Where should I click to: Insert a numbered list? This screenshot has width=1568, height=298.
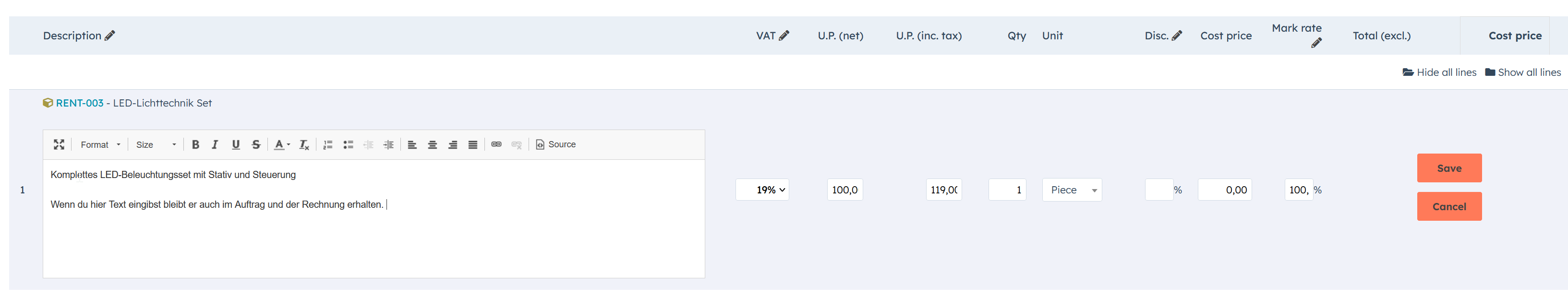tap(327, 144)
